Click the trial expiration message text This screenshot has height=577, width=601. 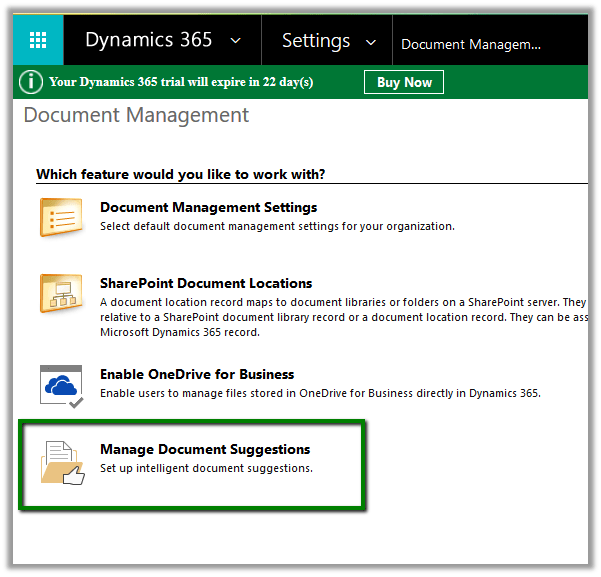(x=180, y=82)
